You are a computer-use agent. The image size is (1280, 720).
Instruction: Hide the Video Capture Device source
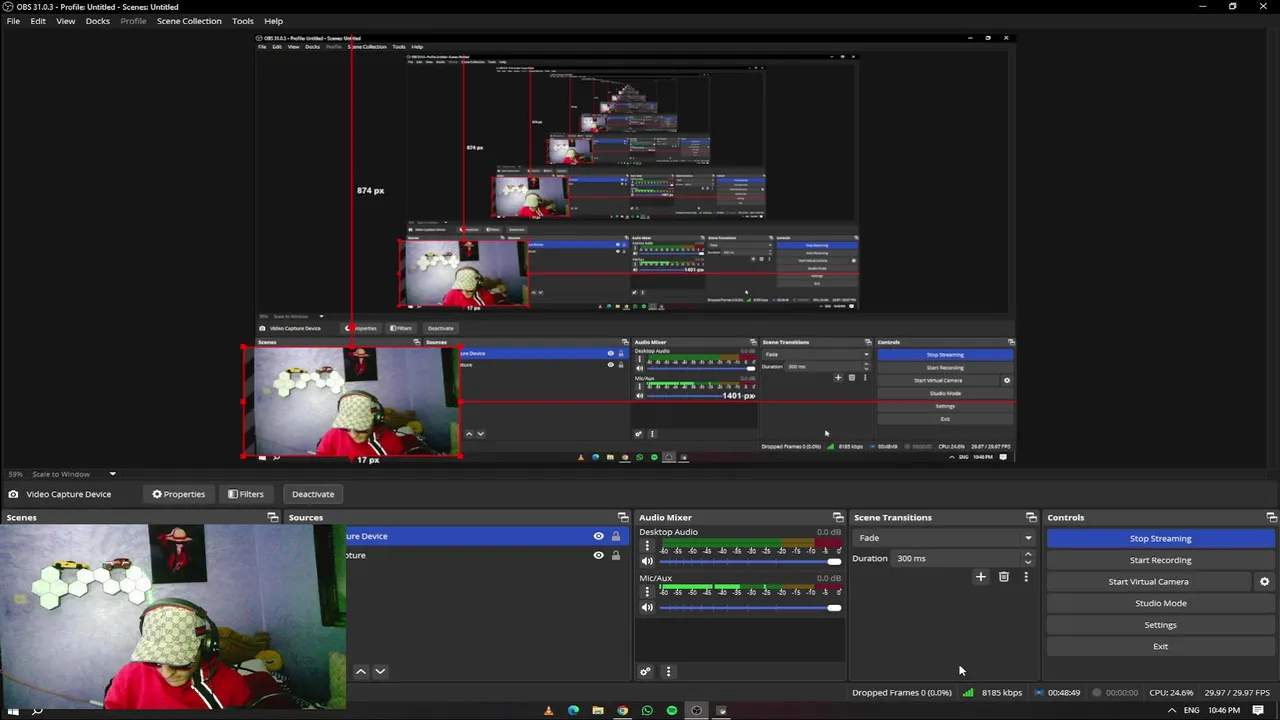[x=598, y=536]
